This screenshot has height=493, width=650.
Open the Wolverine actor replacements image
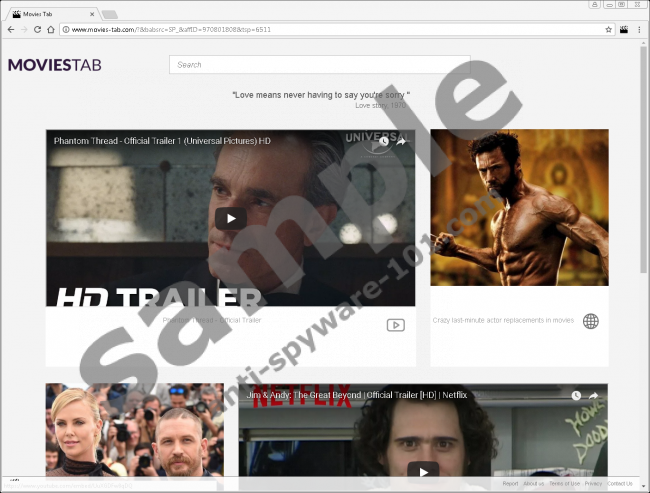pos(519,207)
